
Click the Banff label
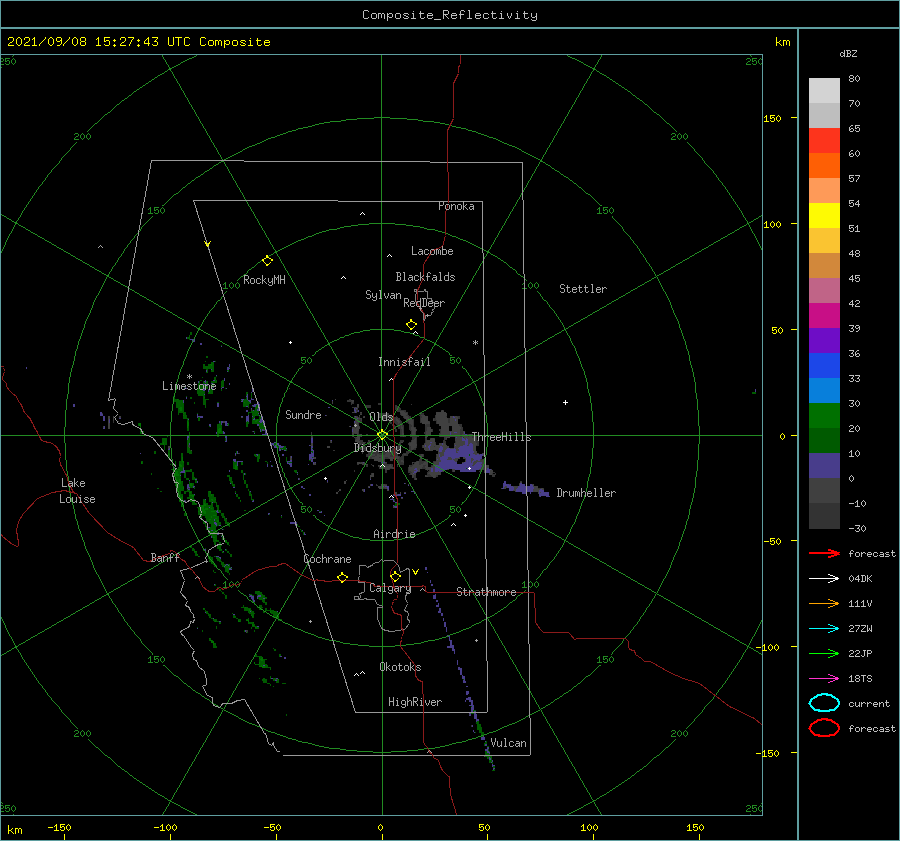click(165, 557)
